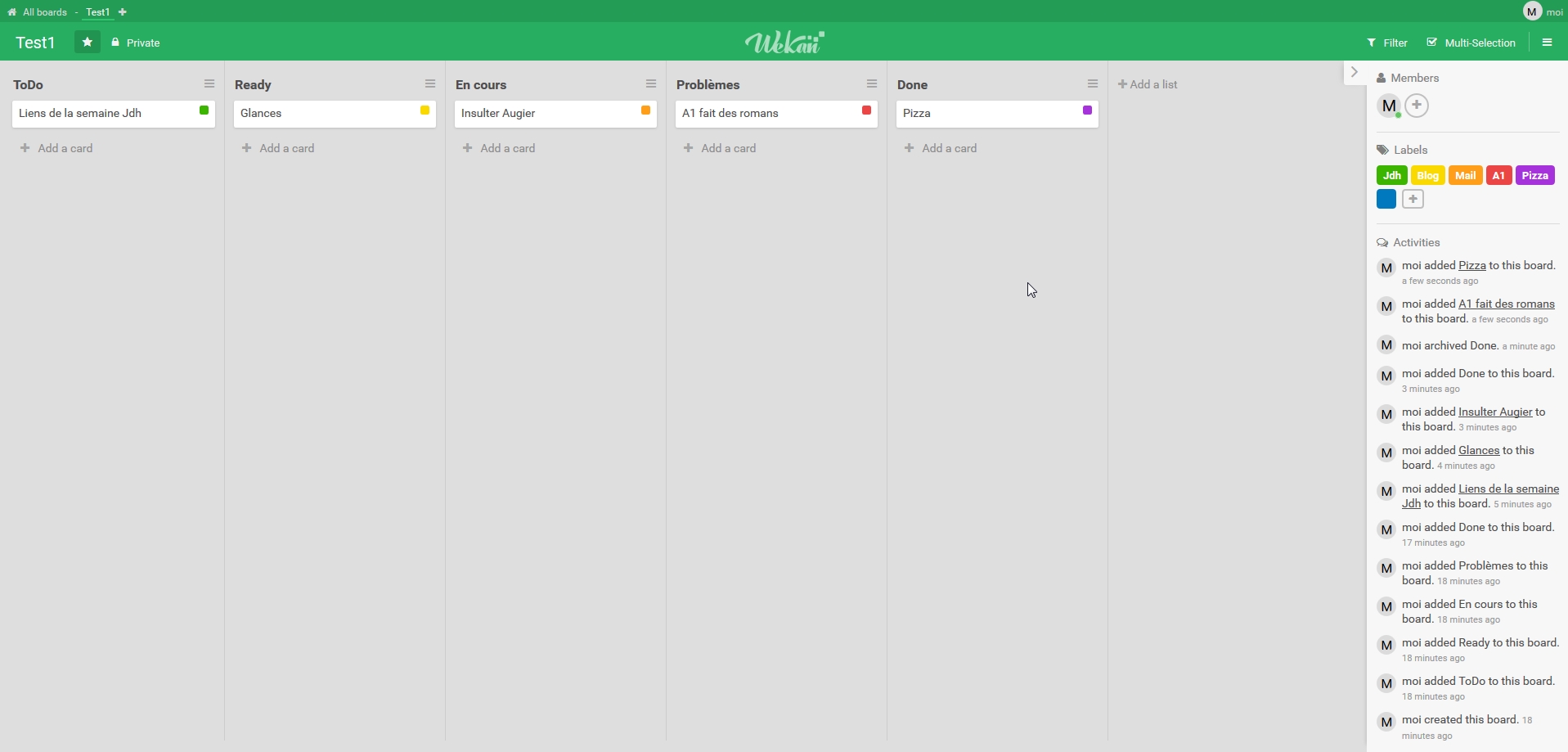The height and width of the screenshot is (752, 1568).
Task: Add a card to the Problèmes list
Action: click(x=720, y=148)
